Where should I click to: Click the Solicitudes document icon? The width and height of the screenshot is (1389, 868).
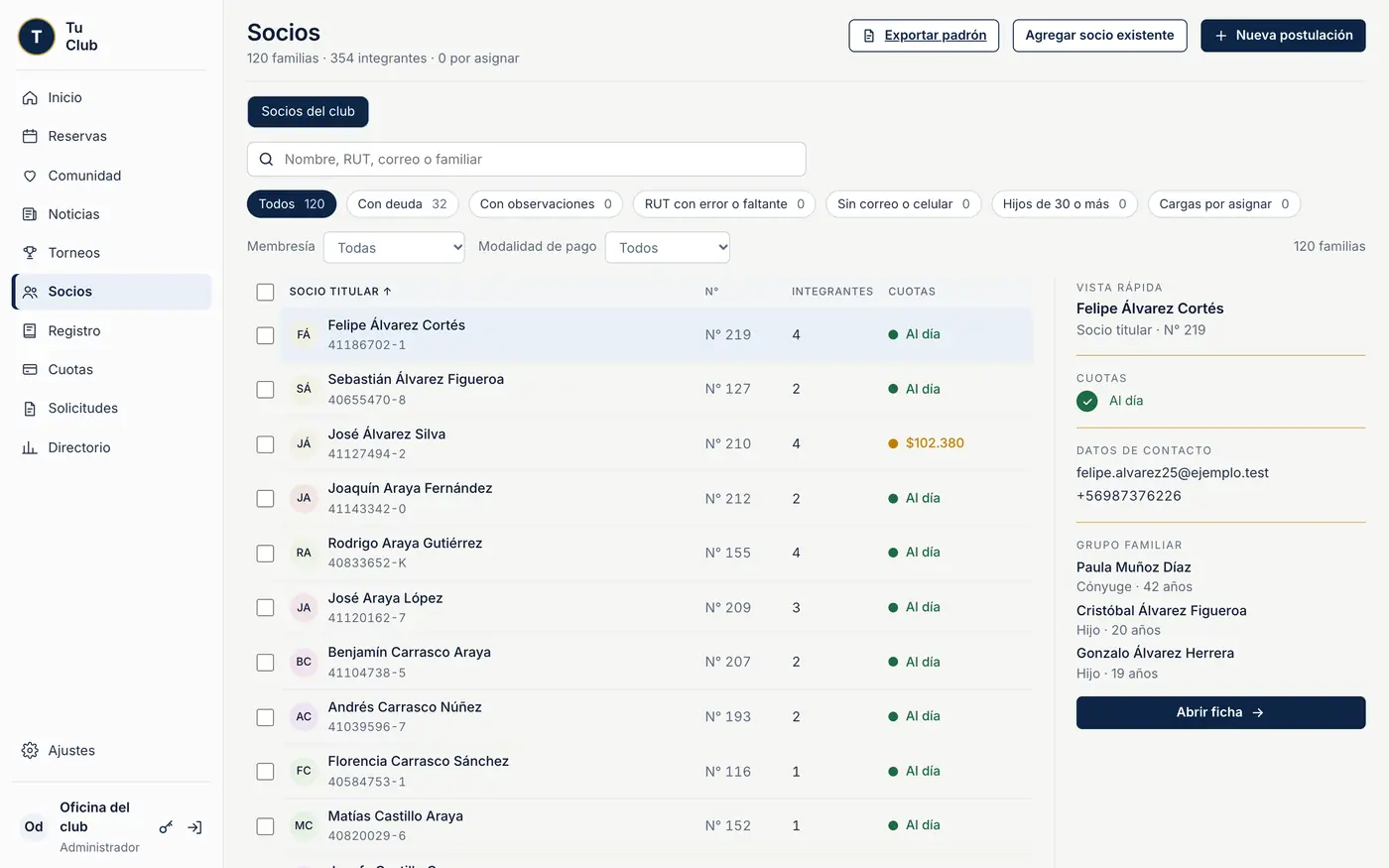(30, 408)
